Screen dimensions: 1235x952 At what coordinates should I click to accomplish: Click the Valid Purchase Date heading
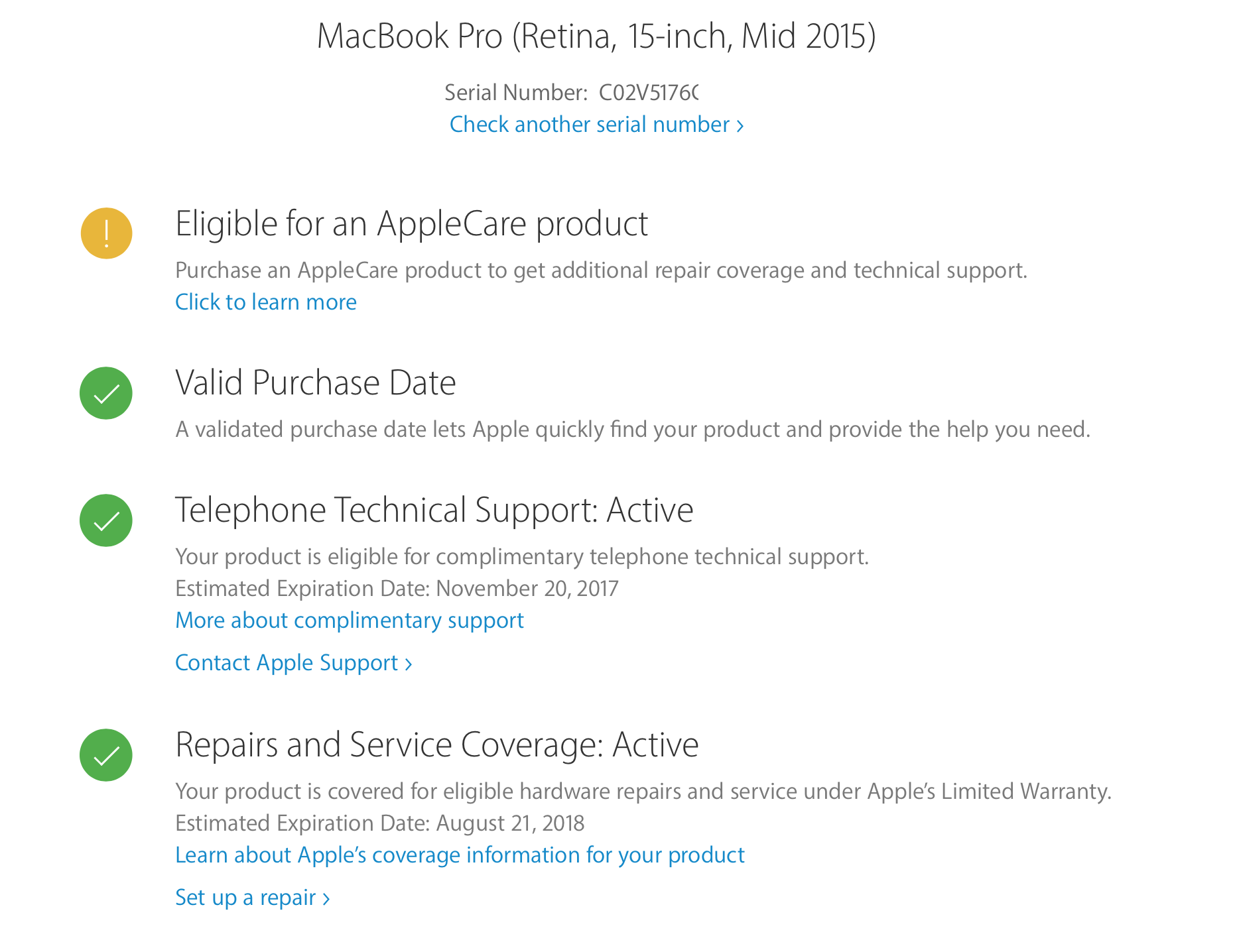[316, 383]
